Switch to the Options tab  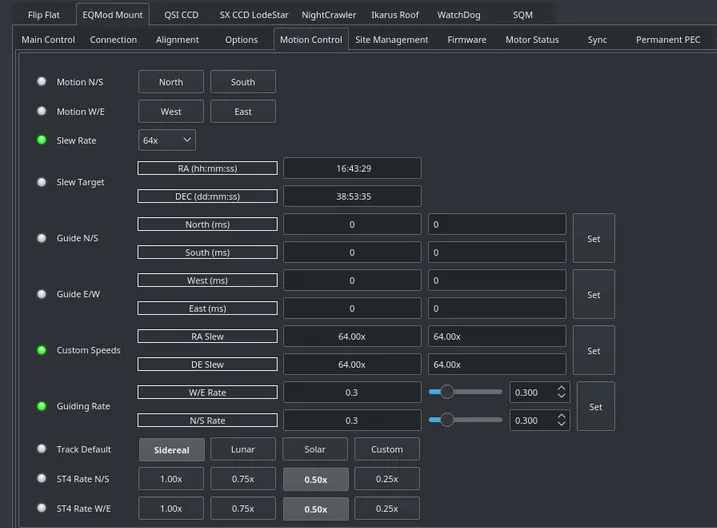click(x=241, y=40)
